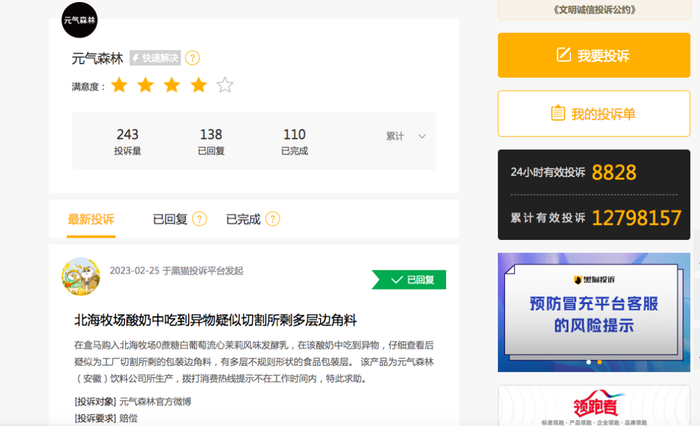Open complaint titled 北海牧场酸奶中吃到异物
The image size is (700, 426).
coord(215,320)
